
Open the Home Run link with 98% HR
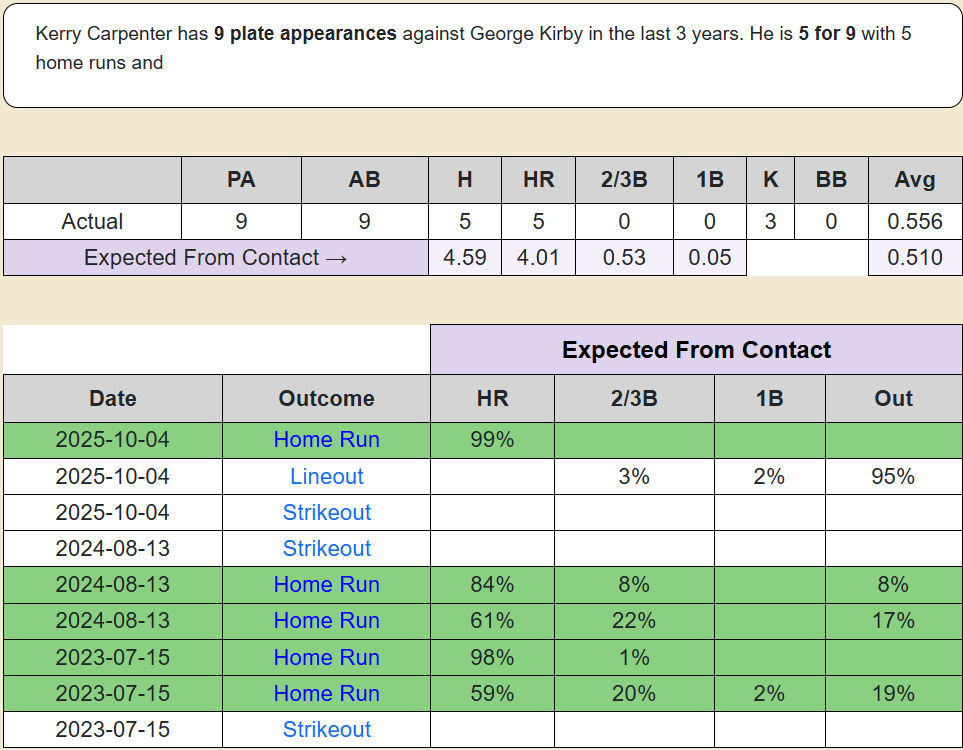tap(326, 657)
